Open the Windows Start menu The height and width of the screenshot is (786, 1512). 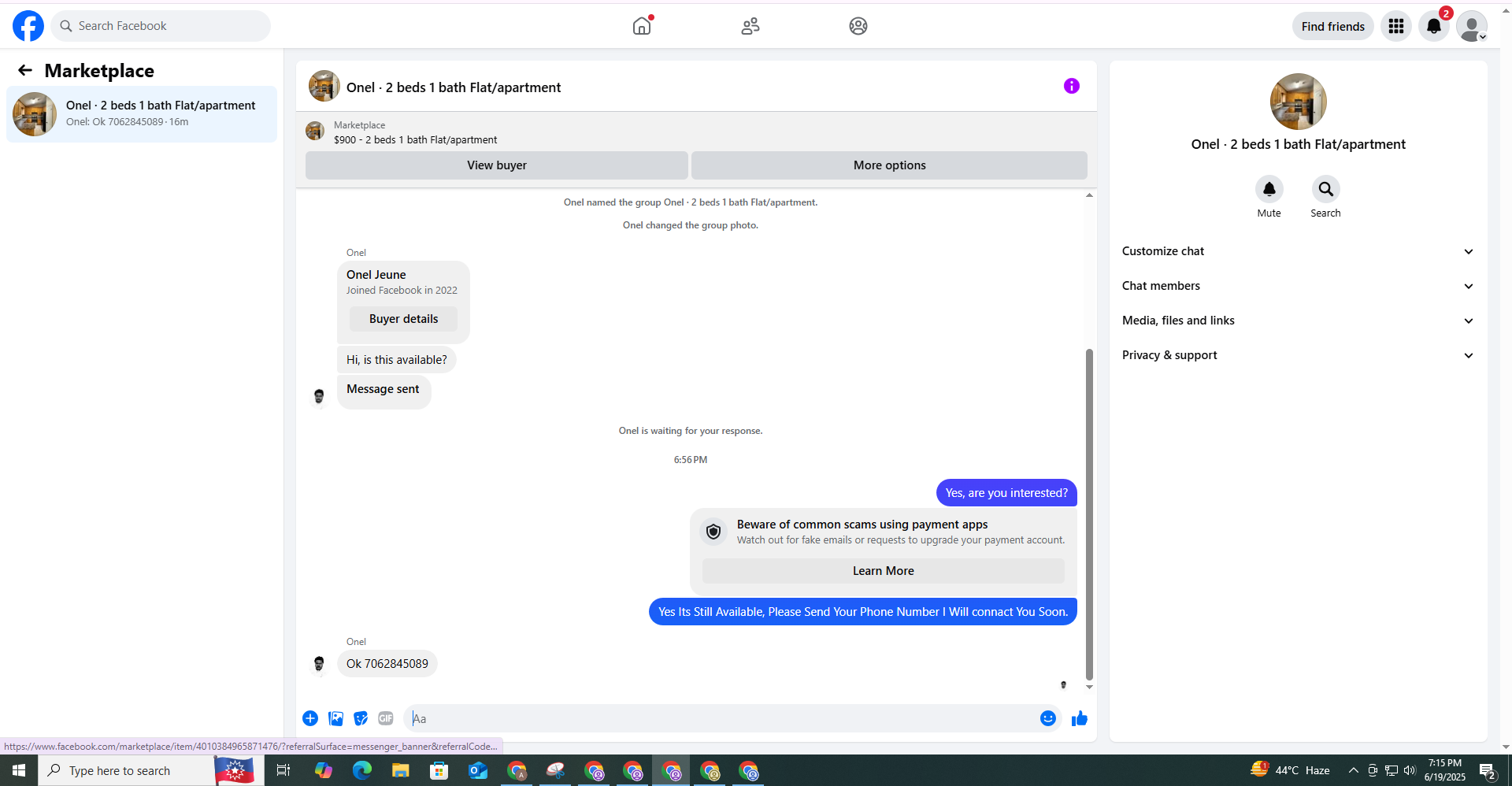(x=19, y=770)
